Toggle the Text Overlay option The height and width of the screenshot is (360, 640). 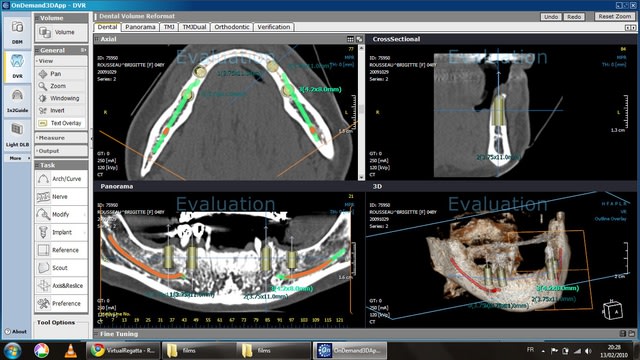[x=61, y=123]
